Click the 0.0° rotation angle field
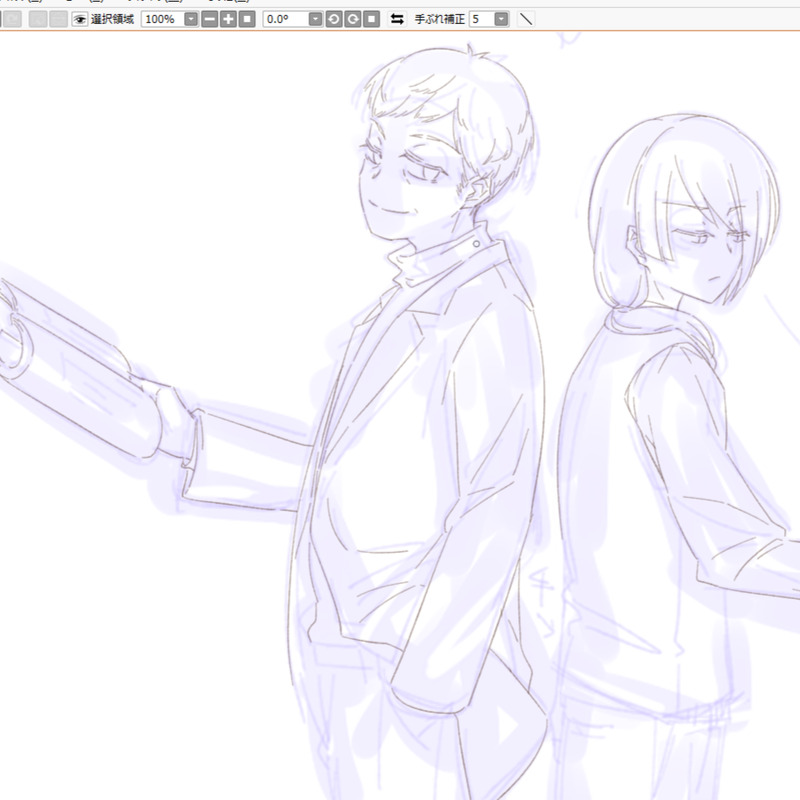This screenshot has height=800, width=800. [x=286, y=19]
